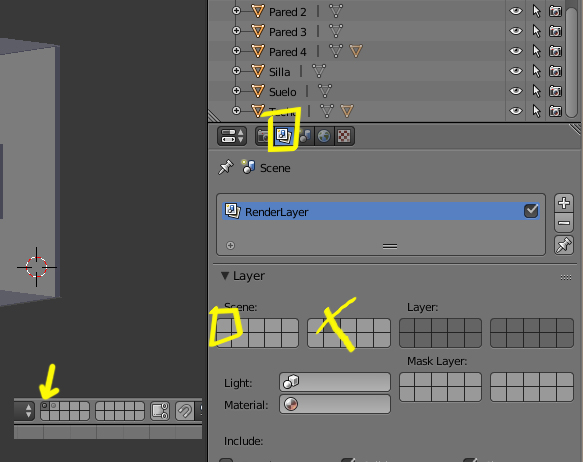Image resolution: width=583 pixels, height=462 pixels.
Task: Collapse the Layer panel triangle
Action: click(x=225, y=276)
